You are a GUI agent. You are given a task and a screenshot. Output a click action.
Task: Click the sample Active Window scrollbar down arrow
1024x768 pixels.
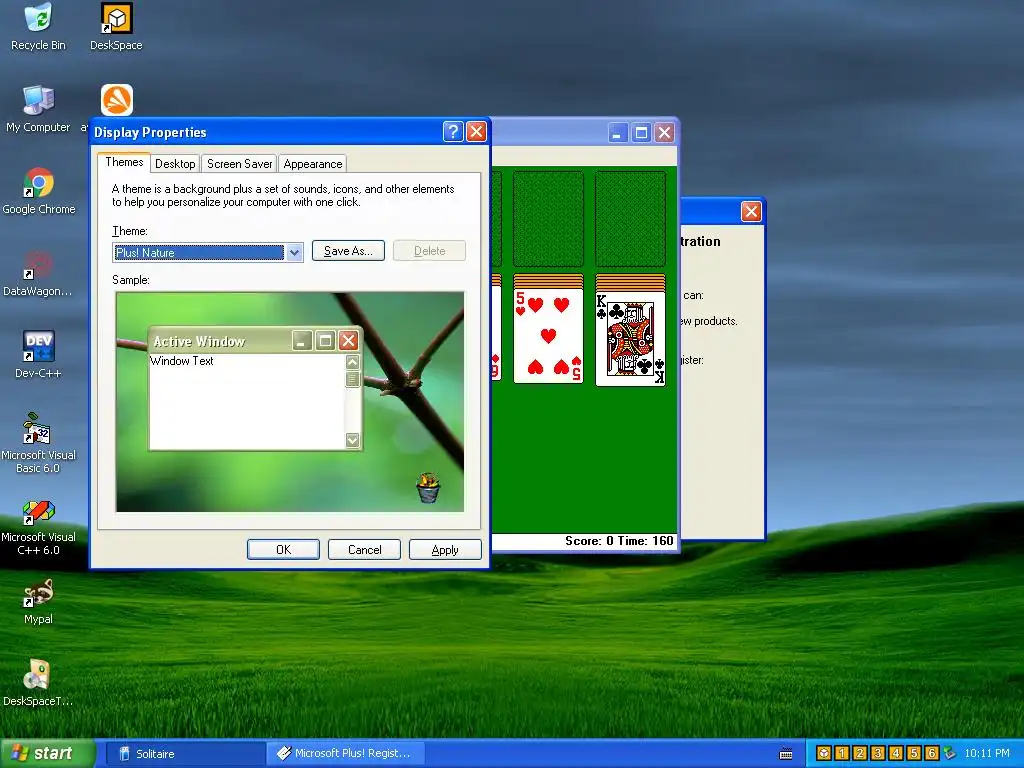pos(353,440)
